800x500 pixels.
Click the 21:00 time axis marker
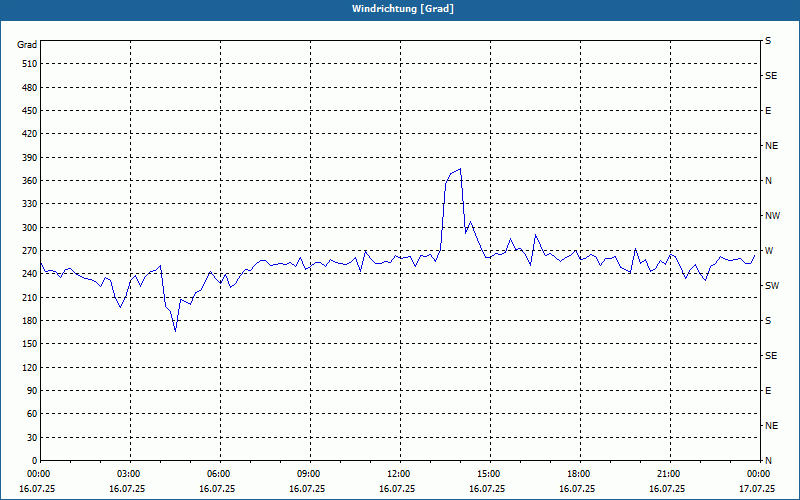(x=669, y=474)
